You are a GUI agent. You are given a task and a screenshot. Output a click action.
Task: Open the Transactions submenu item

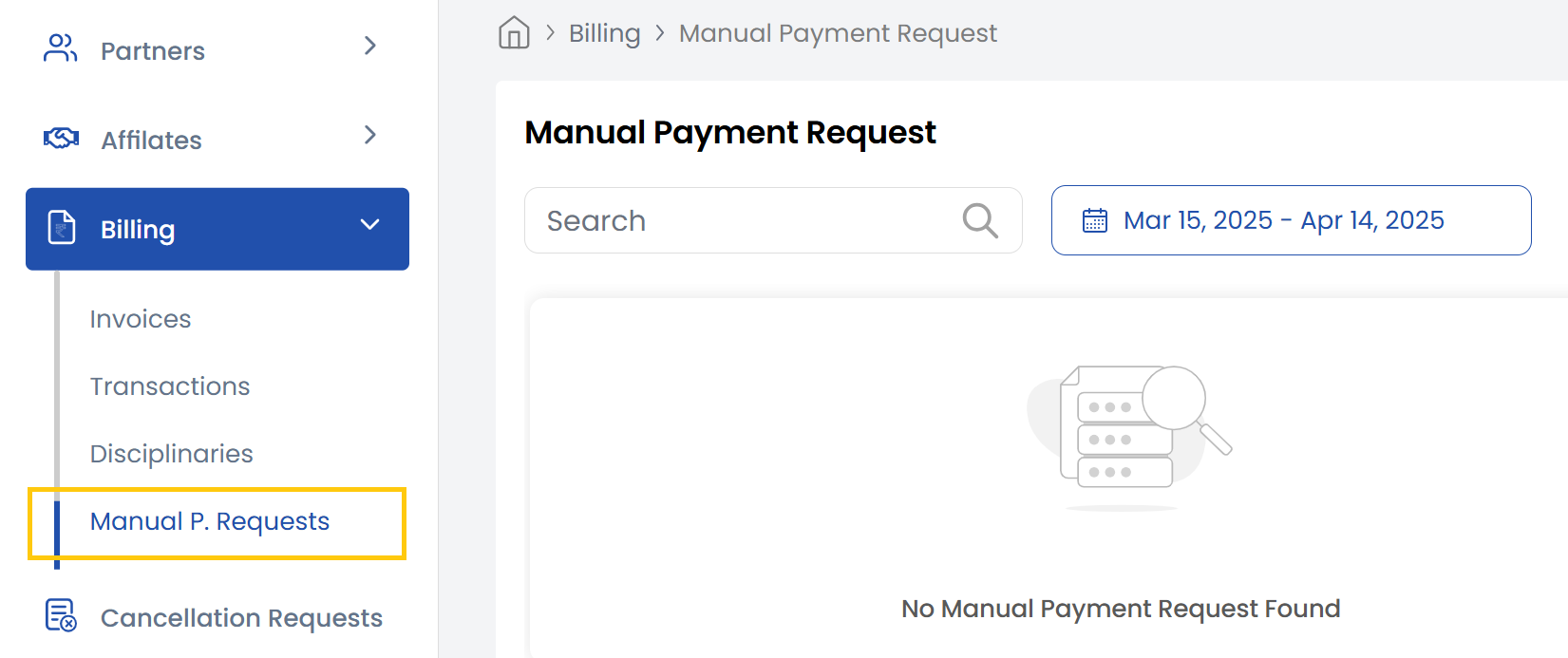(170, 386)
